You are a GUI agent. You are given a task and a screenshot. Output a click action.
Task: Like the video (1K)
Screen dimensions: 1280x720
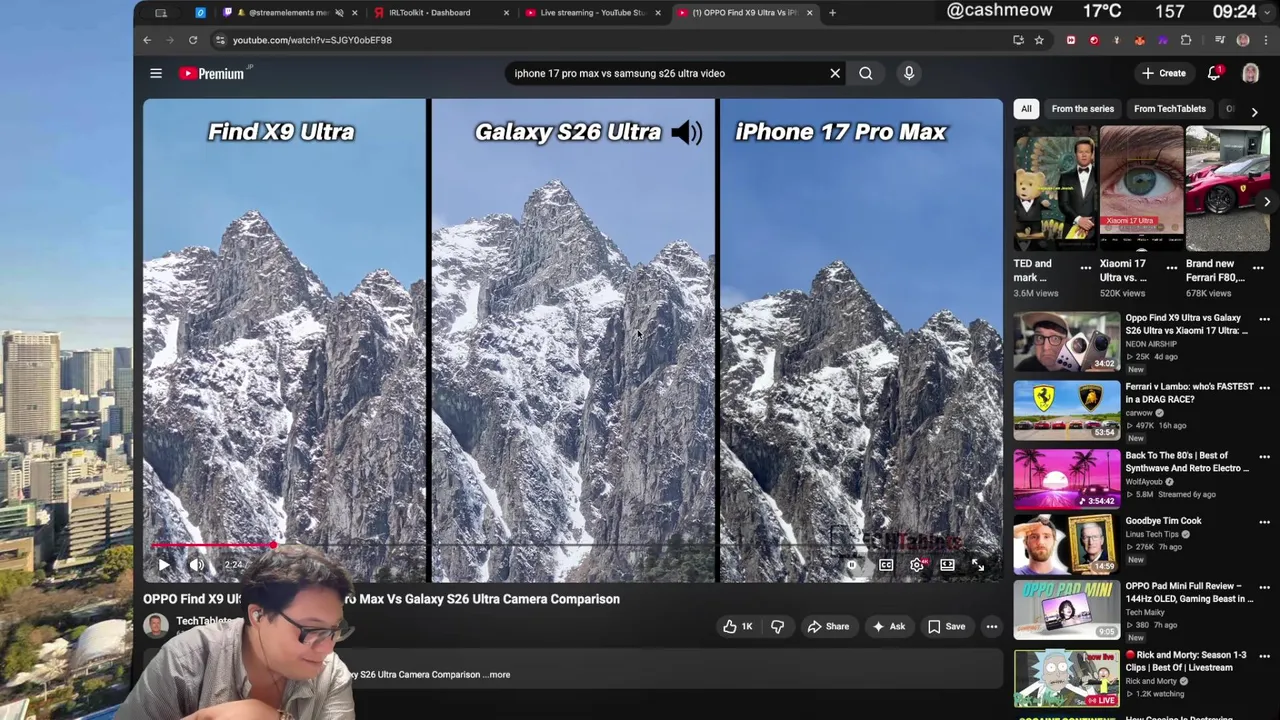point(738,627)
